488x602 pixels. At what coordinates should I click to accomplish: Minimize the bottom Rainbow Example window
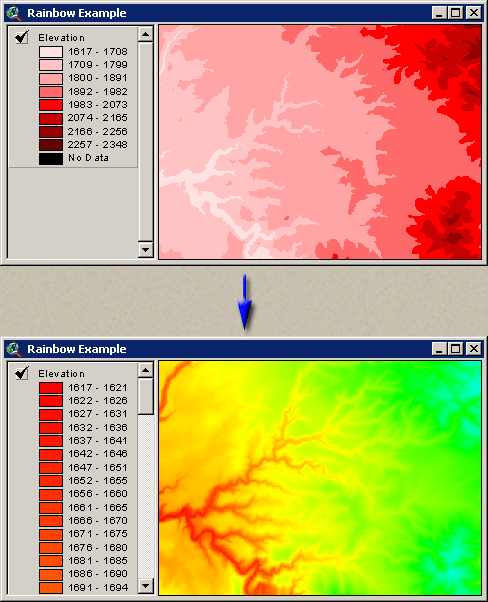coord(439,349)
